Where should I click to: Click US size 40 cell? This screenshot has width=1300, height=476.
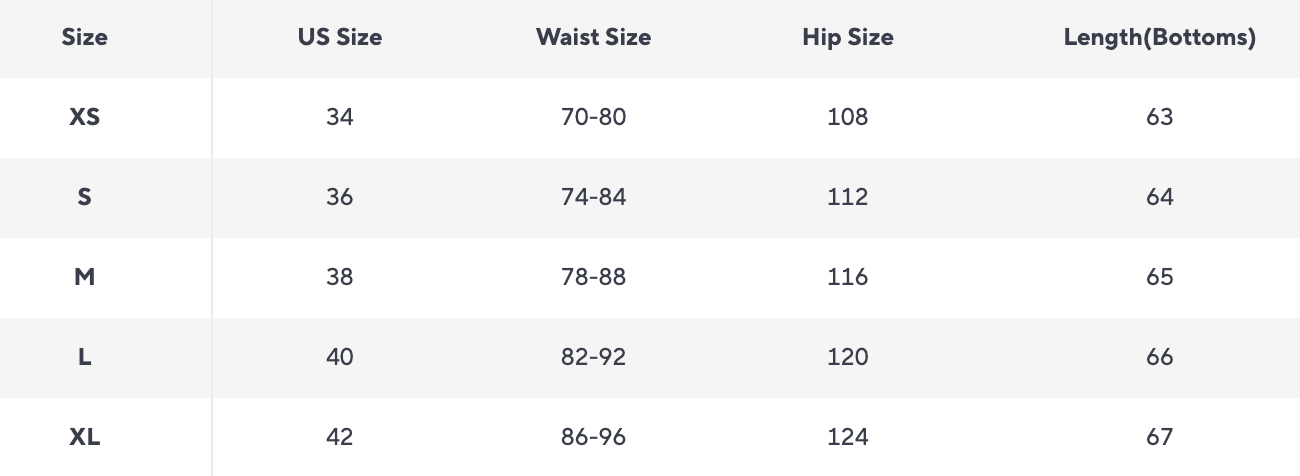pyautogui.click(x=340, y=357)
